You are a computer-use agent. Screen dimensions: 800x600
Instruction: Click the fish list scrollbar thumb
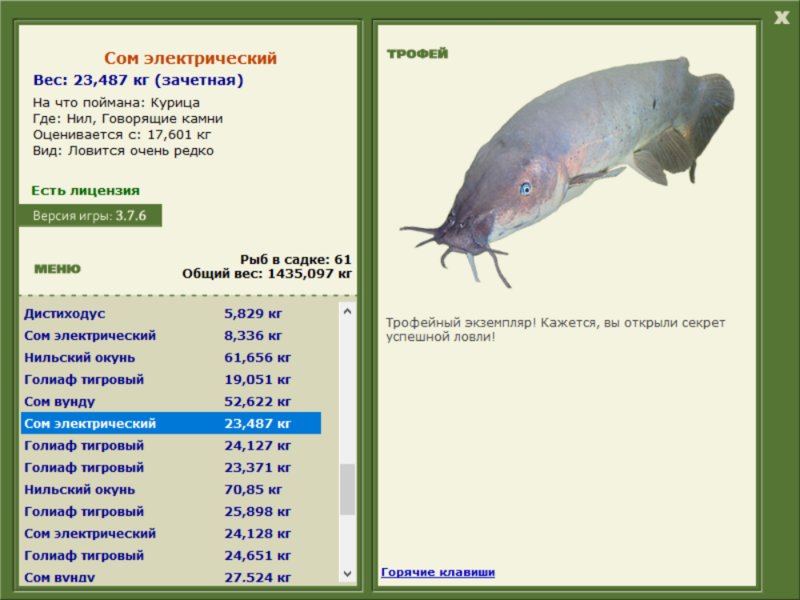(x=347, y=489)
